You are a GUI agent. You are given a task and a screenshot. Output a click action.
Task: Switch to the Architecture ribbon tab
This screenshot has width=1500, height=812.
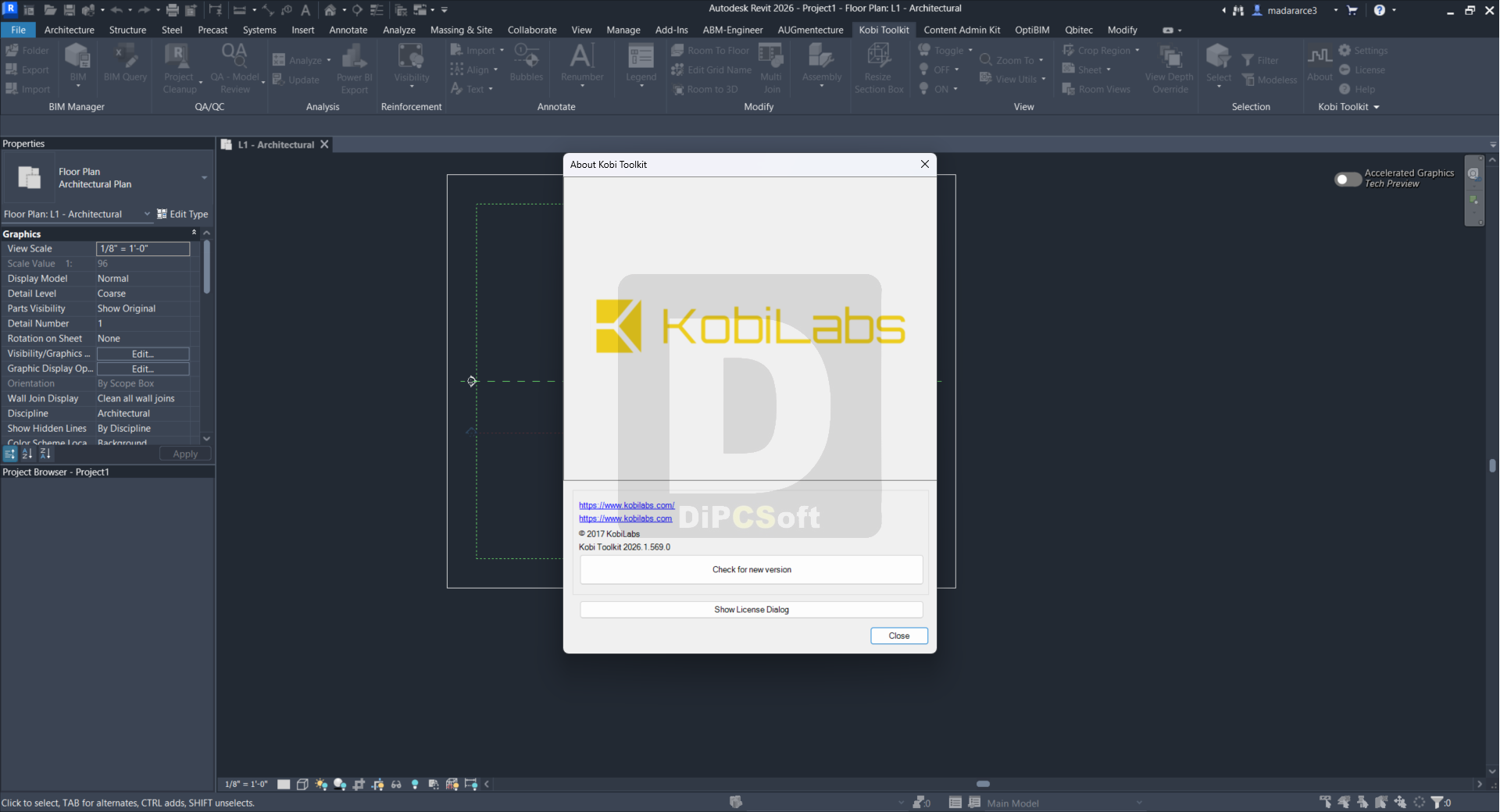point(70,30)
